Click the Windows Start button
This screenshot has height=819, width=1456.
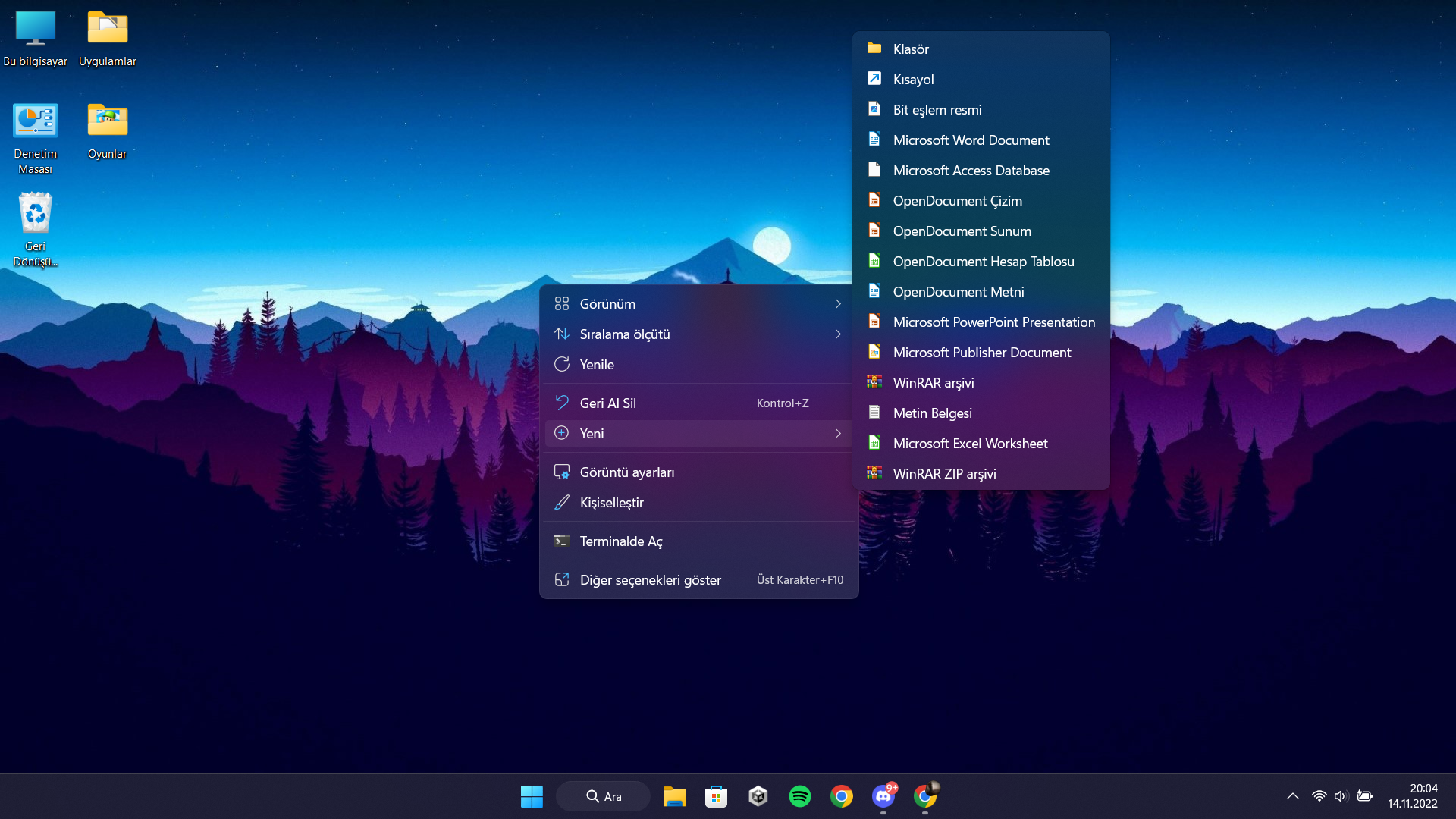coord(532,796)
